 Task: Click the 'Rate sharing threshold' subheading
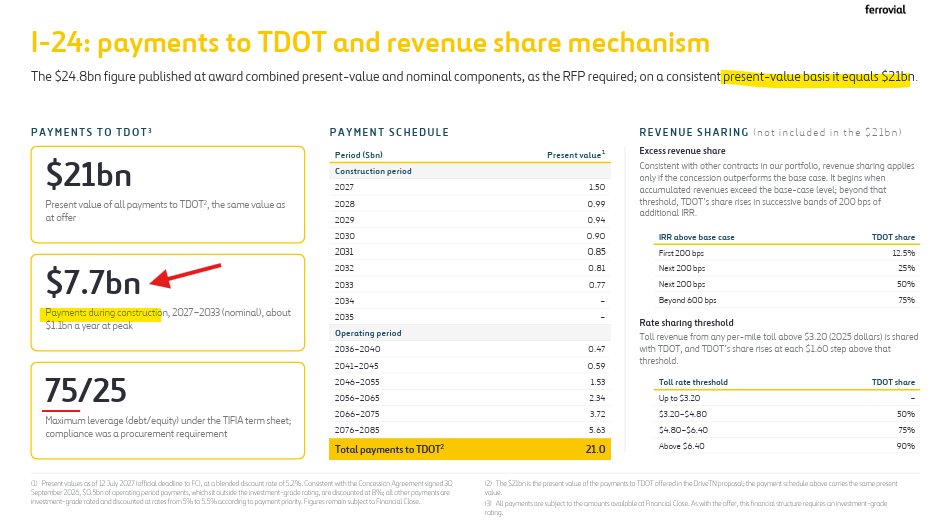click(x=686, y=322)
